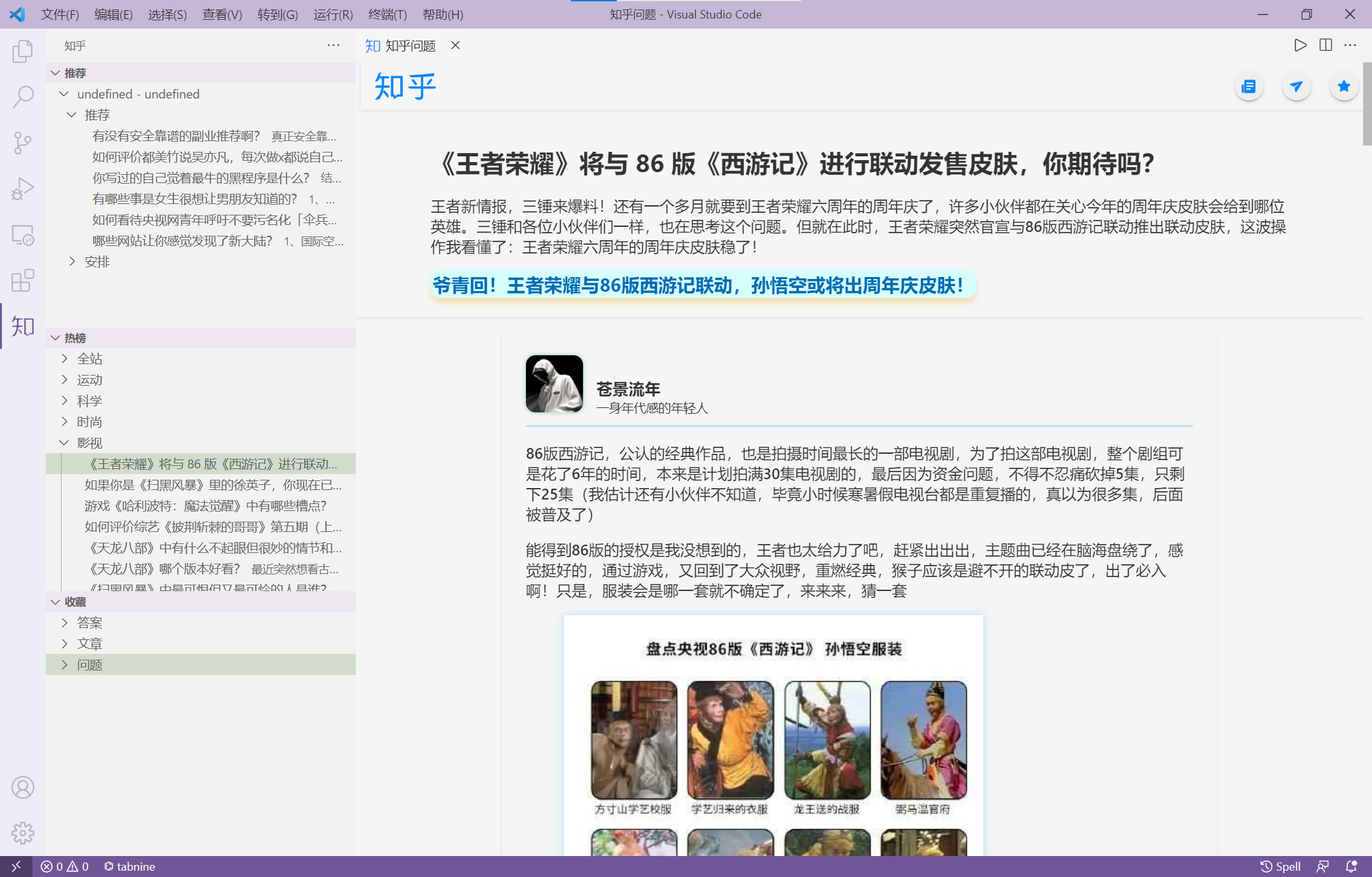This screenshot has width=1372, height=877.
Task: Click the 学艺归来的衣服 monkey king thumbnail
Action: point(730,740)
